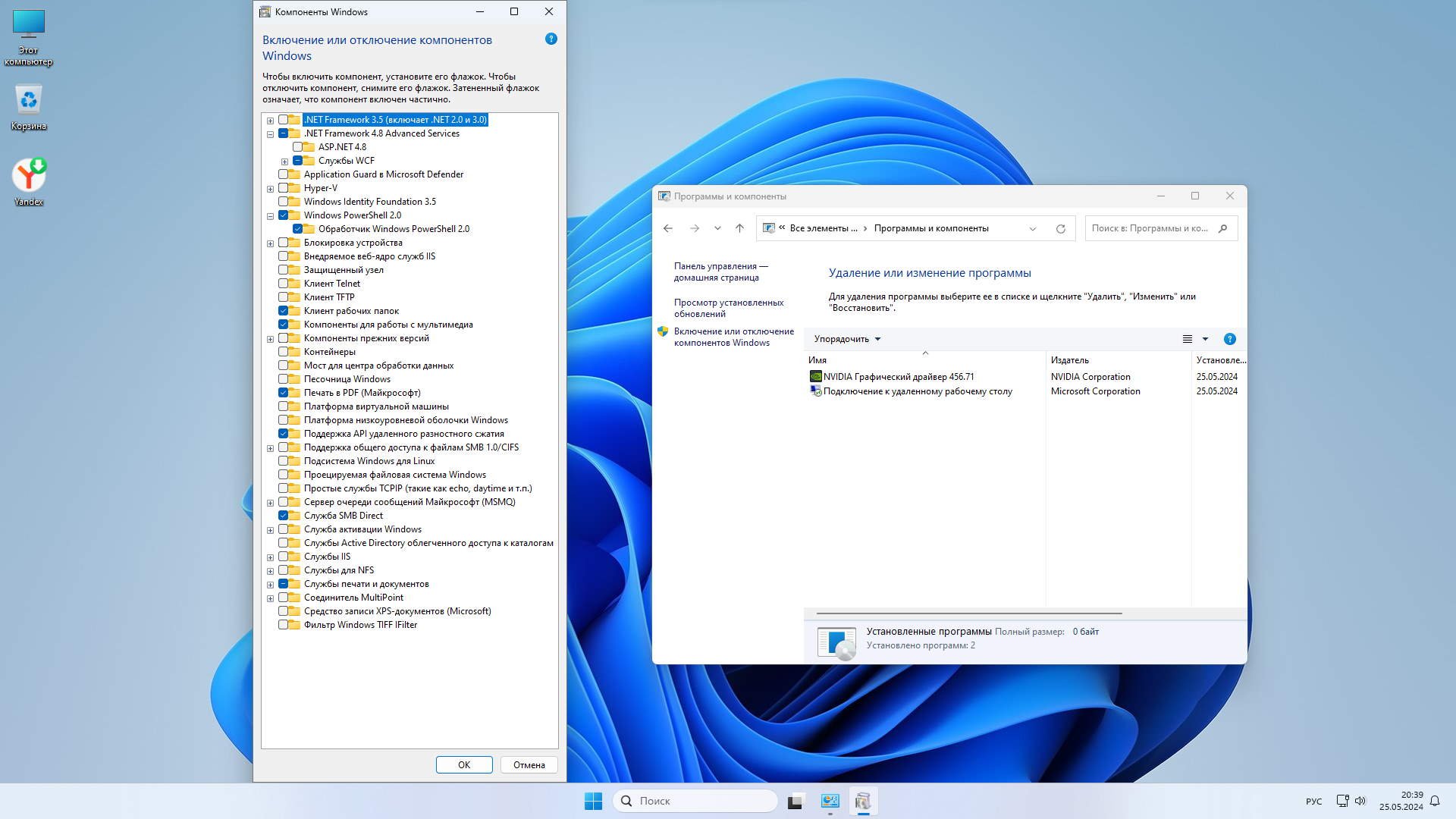Select NVIDIA graphics driver 456.71 entry

click(x=898, y=377)
